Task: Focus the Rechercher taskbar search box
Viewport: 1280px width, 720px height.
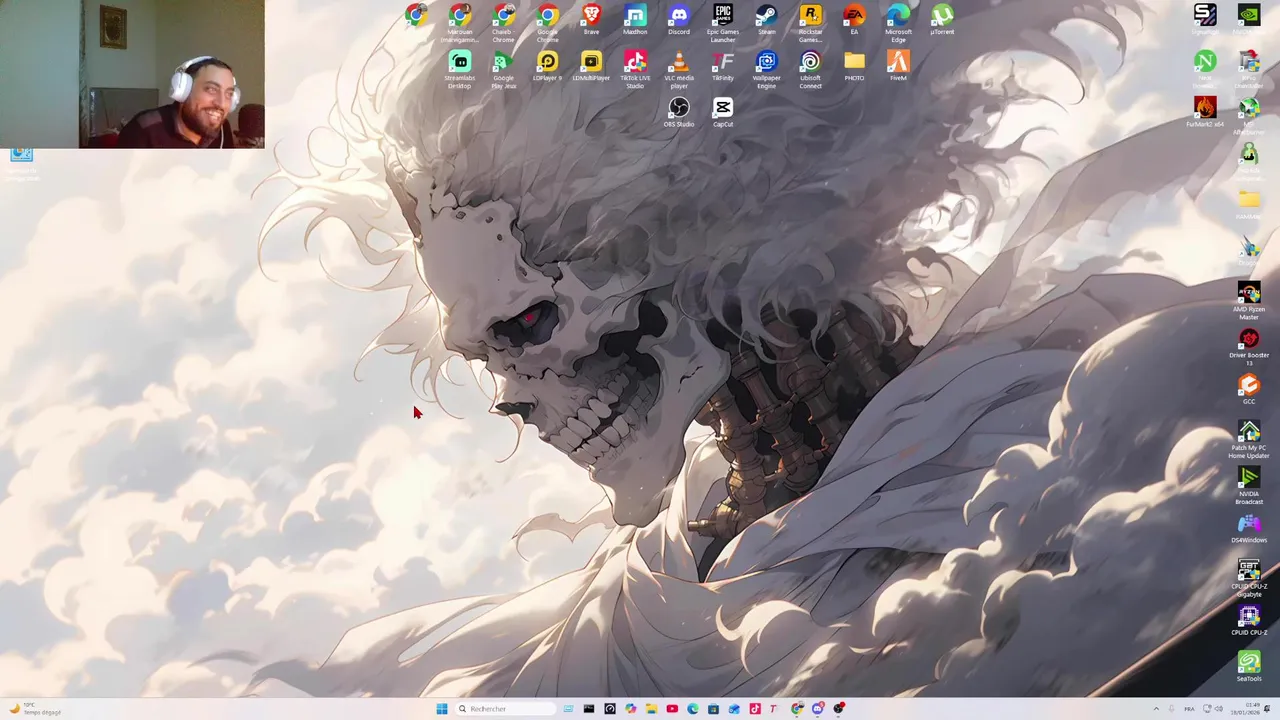Action: pos(505,709)
